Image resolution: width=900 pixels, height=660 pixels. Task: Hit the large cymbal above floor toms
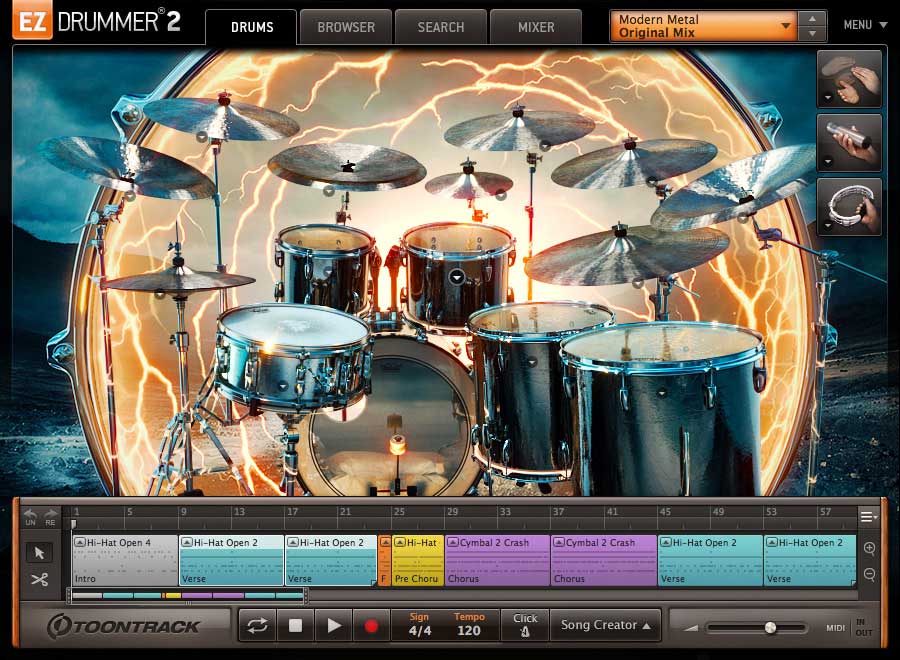tap(627, 255)
